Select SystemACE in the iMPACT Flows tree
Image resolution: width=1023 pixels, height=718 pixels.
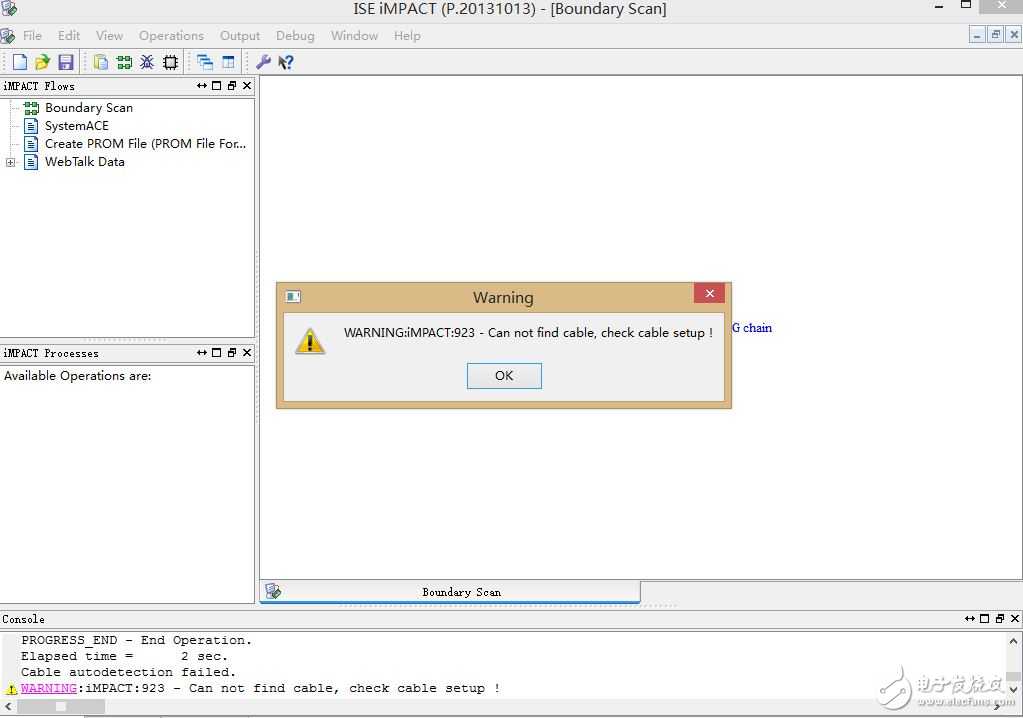76,126
